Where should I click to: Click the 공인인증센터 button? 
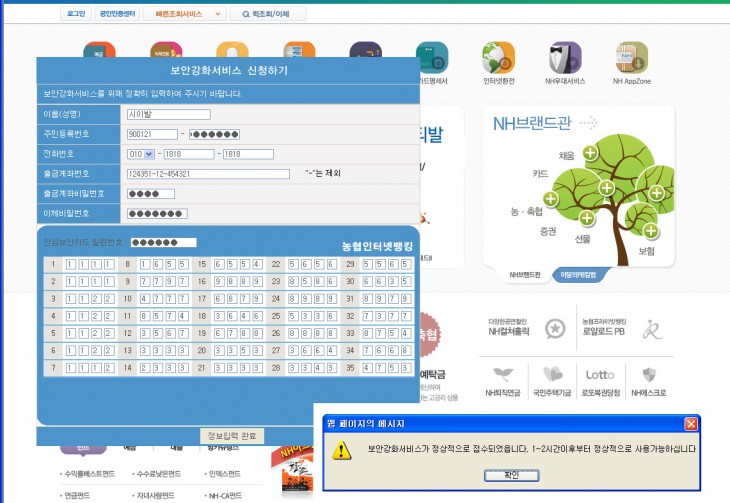click(117, 14)
